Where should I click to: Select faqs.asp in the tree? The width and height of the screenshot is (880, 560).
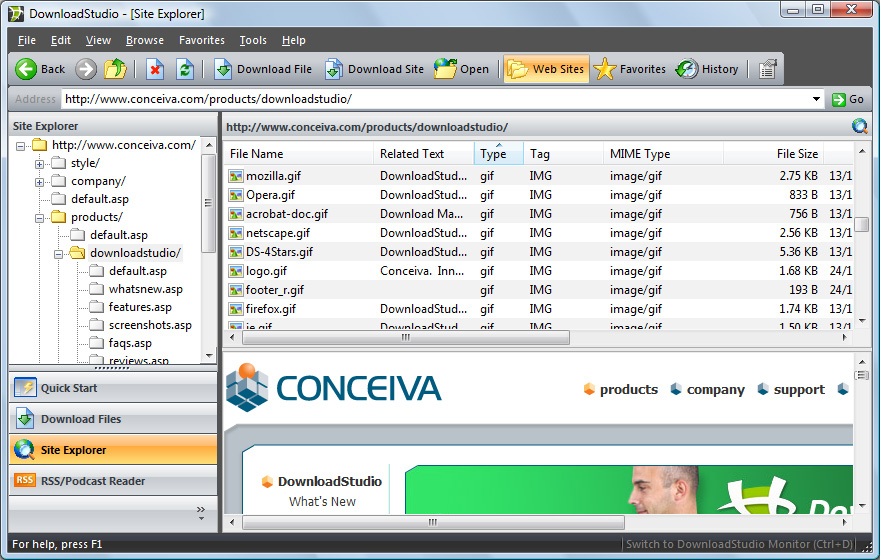pyautogui.click(x=130, y=343)
